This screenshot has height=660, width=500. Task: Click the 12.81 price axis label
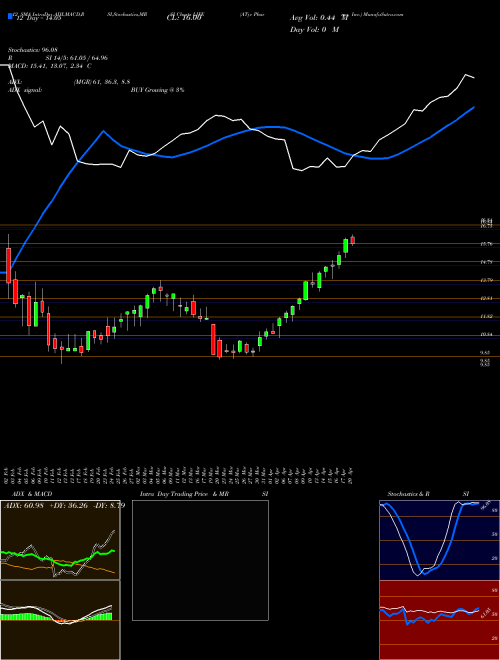click(486, 298)
